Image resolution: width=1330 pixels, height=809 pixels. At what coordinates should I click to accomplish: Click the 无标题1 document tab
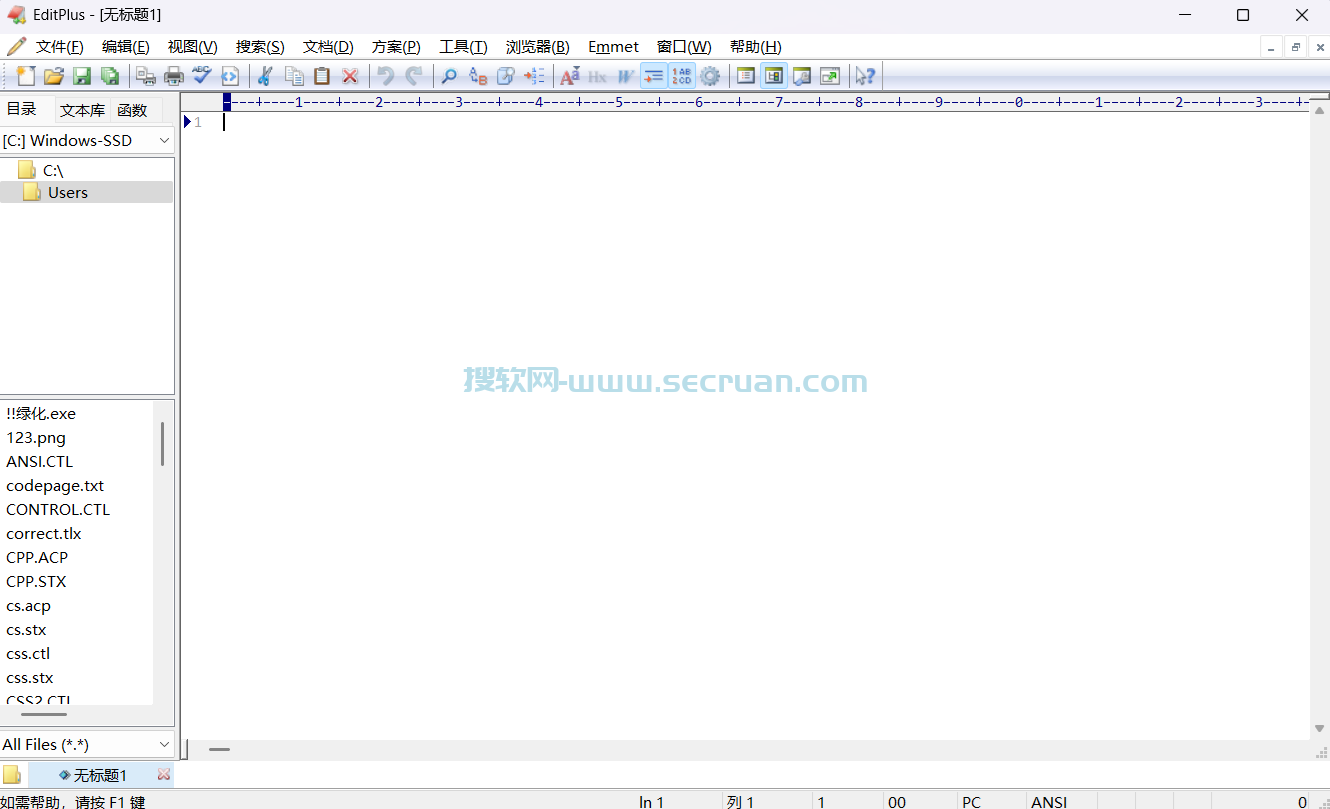click(x=100, y=775)
